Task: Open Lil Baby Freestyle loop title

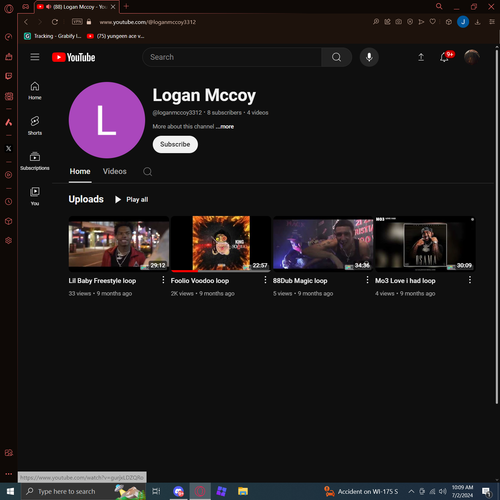Action: 102,281
